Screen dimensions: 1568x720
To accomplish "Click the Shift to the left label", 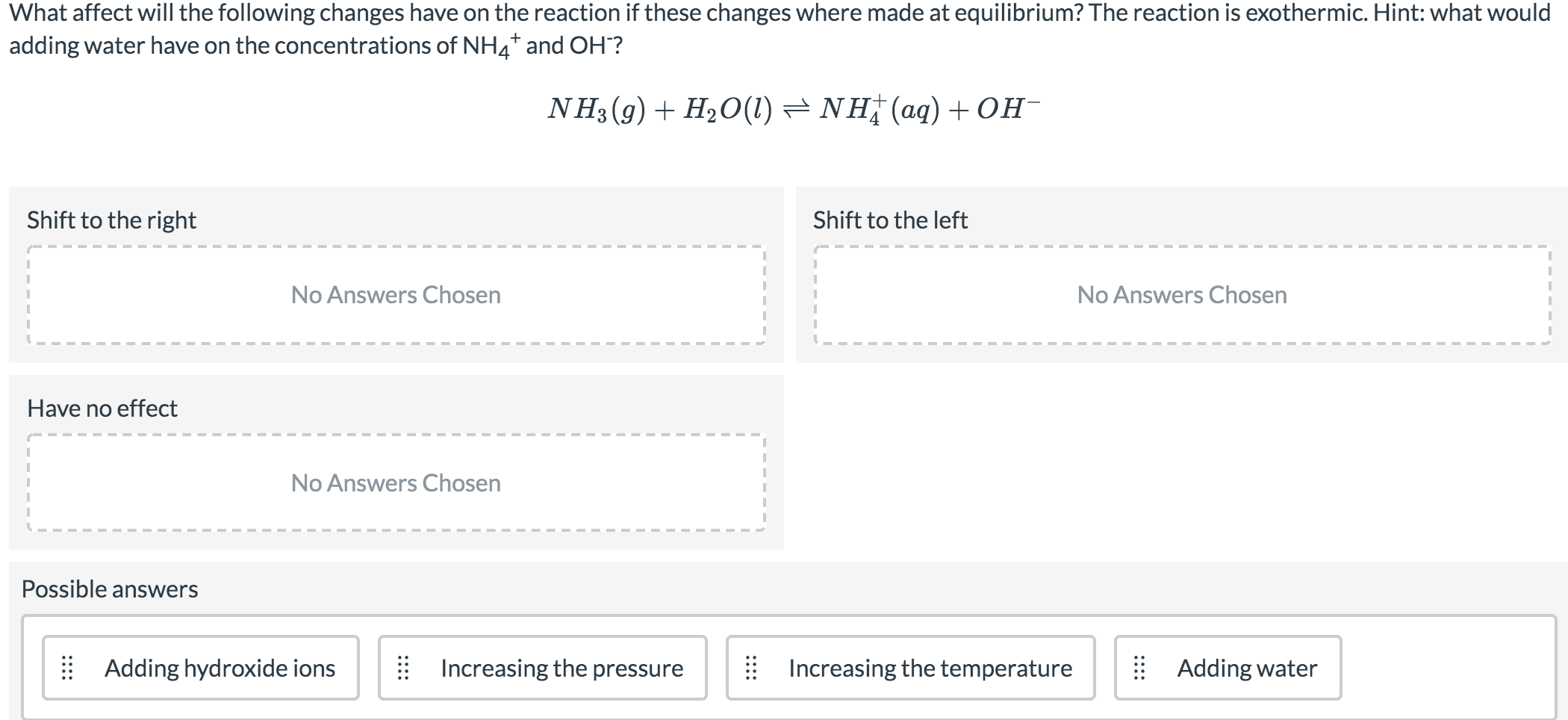I will click(x=890, y=220).
